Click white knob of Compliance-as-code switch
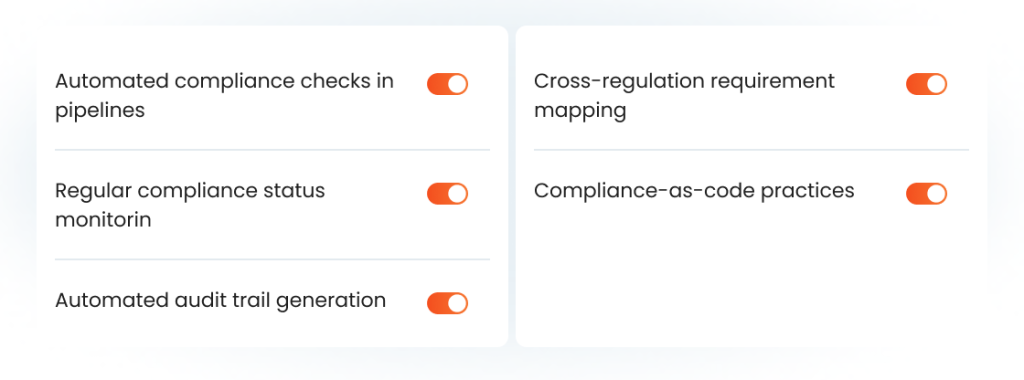This screenshot has width=1024, height=380. [x=936, y=194]
